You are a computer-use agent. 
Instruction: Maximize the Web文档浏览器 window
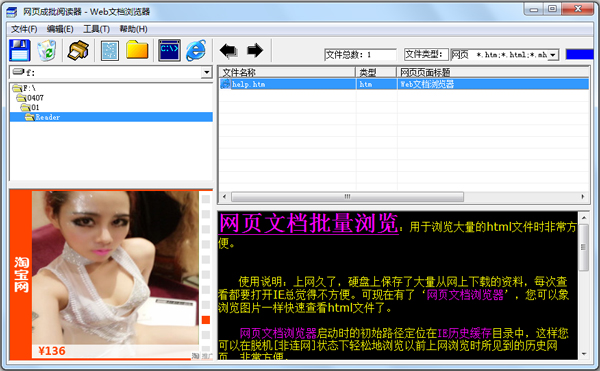[552, 9]
